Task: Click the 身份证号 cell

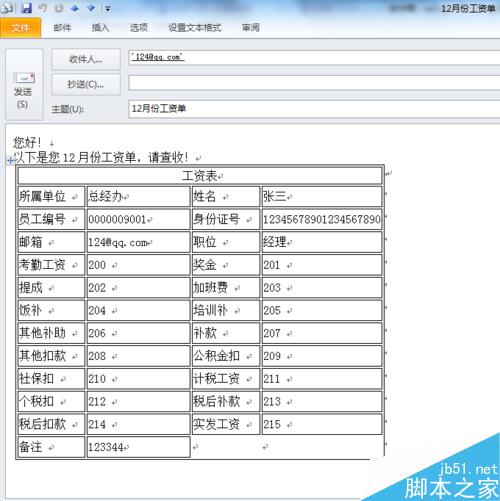Action: pos(226,219)
